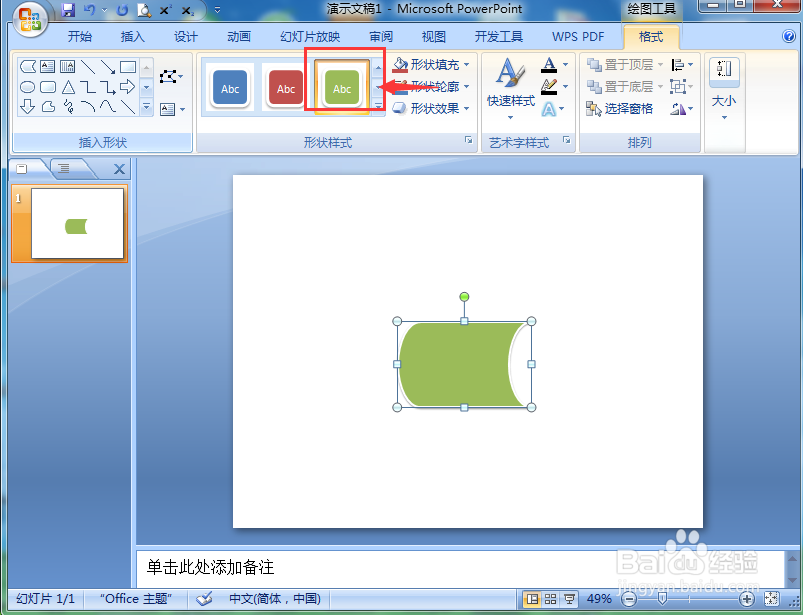Image resolution: width=803 pixels, height=615 pixels.
Task: Switch to the 动画 tab
Action: tap(239, 36)
